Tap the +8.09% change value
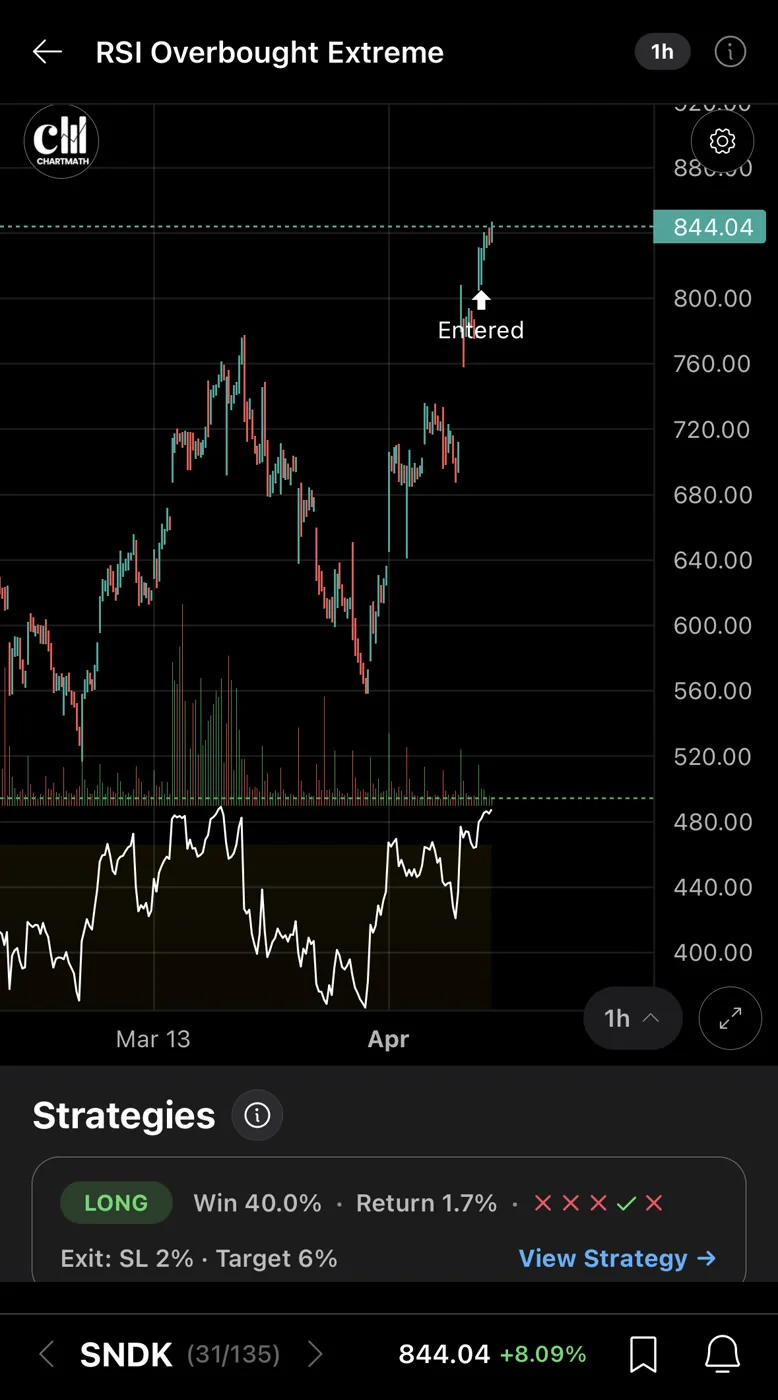The image size is (778, 1400). point(543,1354)
